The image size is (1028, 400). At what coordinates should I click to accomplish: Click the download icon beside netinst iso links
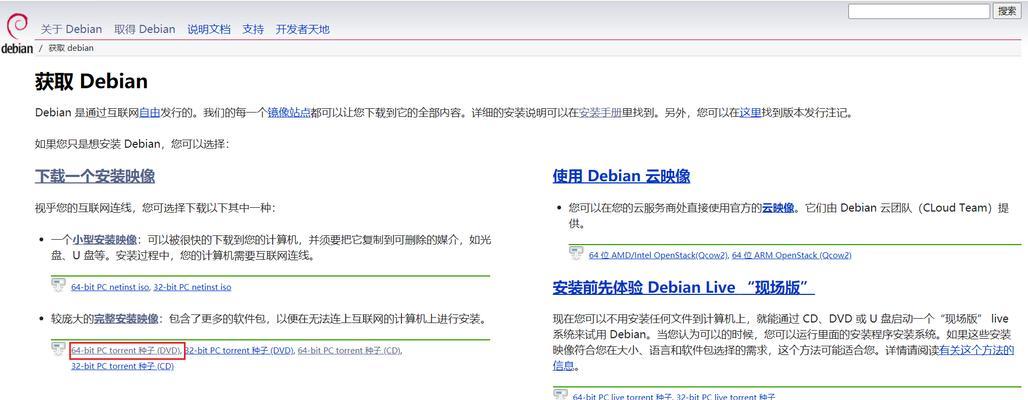tap(58, 285)
